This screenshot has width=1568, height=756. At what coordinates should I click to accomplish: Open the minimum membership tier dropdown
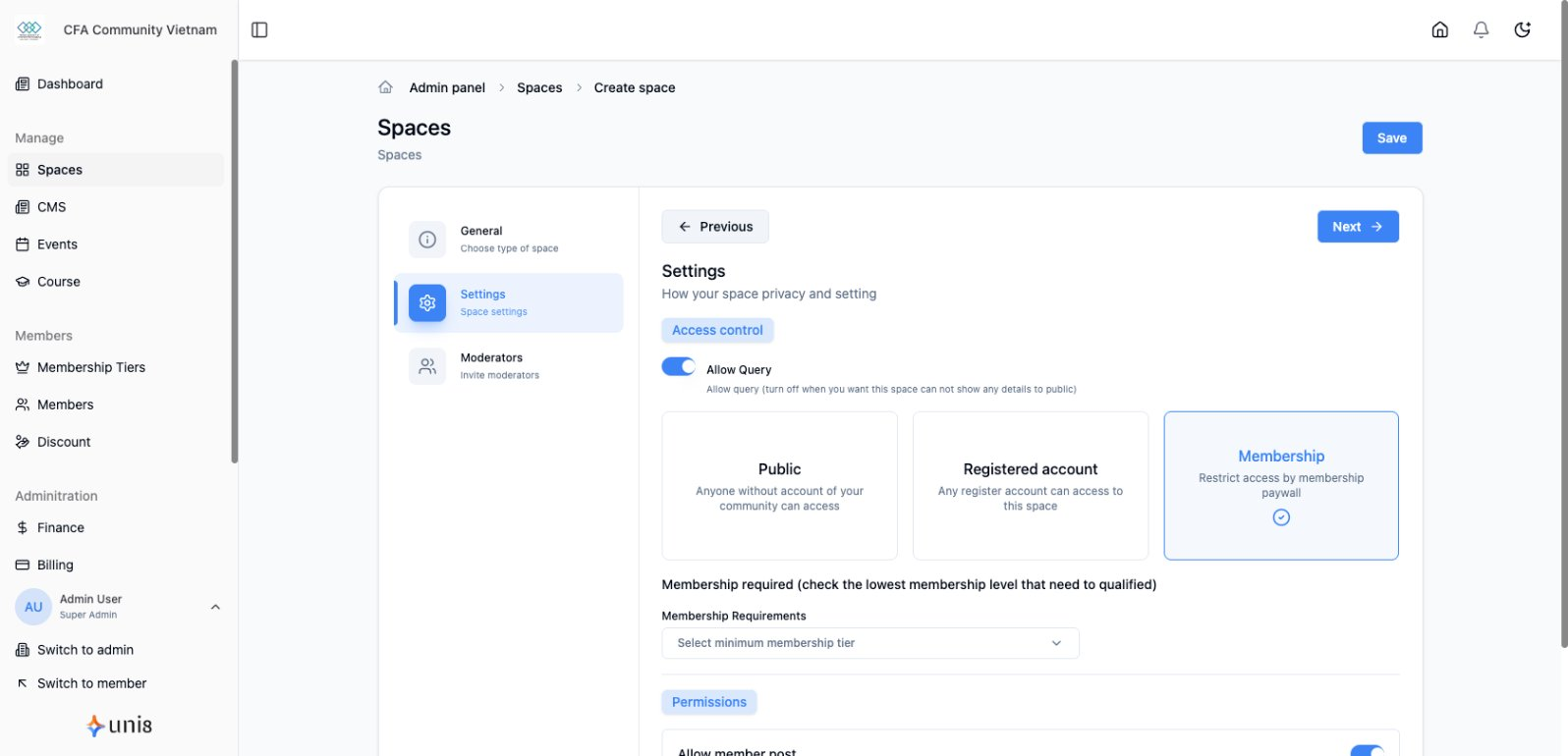click(x=869, y=643)
